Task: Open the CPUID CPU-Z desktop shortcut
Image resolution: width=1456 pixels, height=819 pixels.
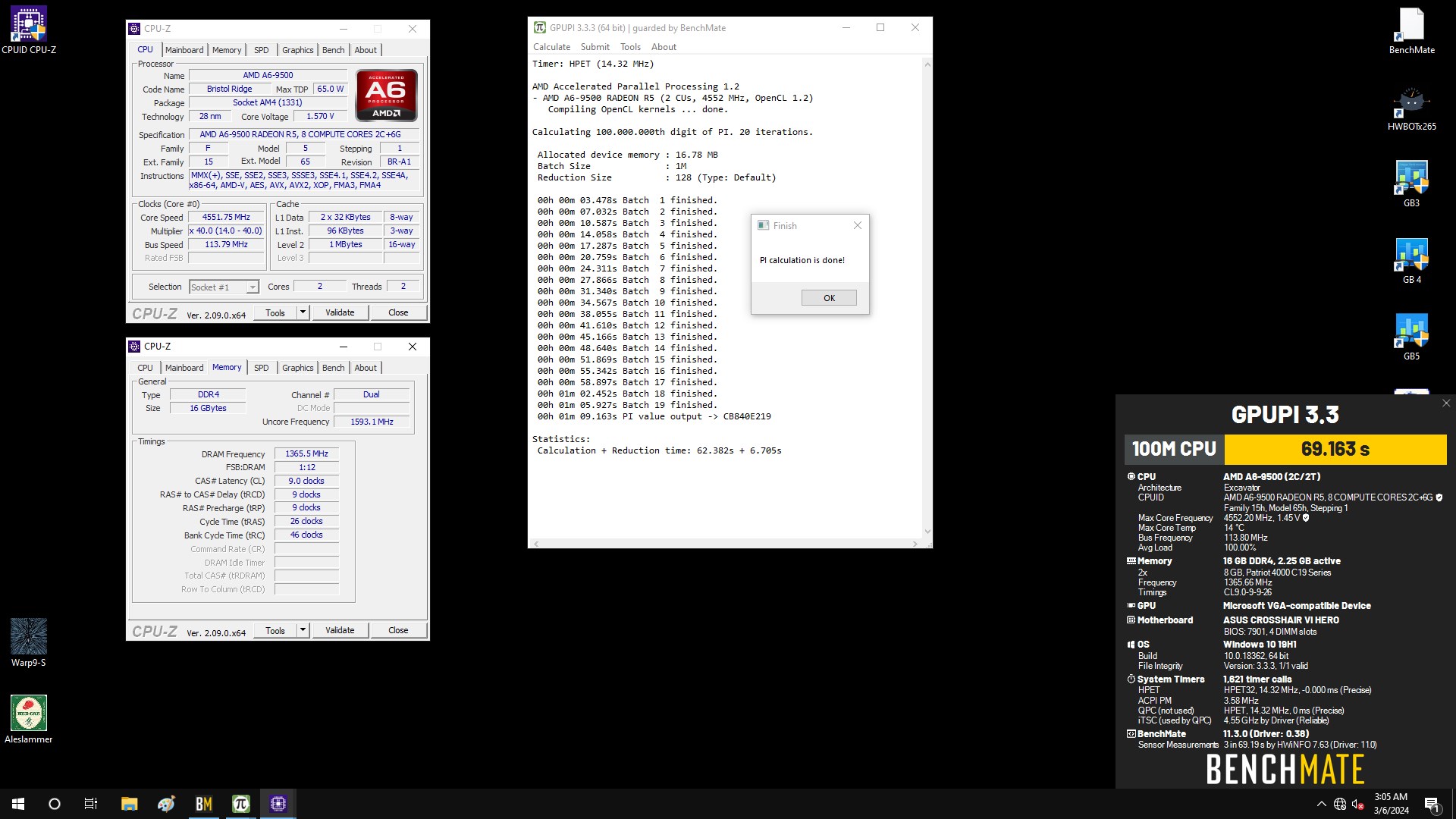Action: [x=29, y=30]
